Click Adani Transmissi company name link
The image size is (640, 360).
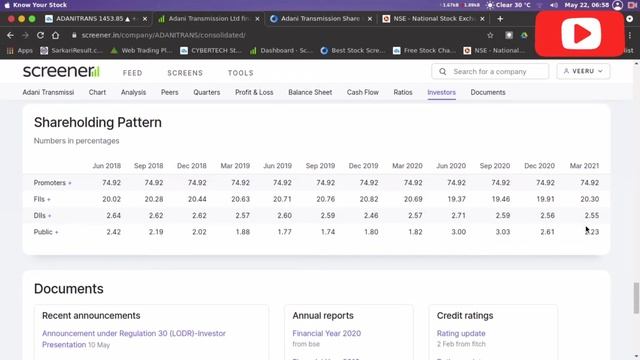tap(48, 92)
